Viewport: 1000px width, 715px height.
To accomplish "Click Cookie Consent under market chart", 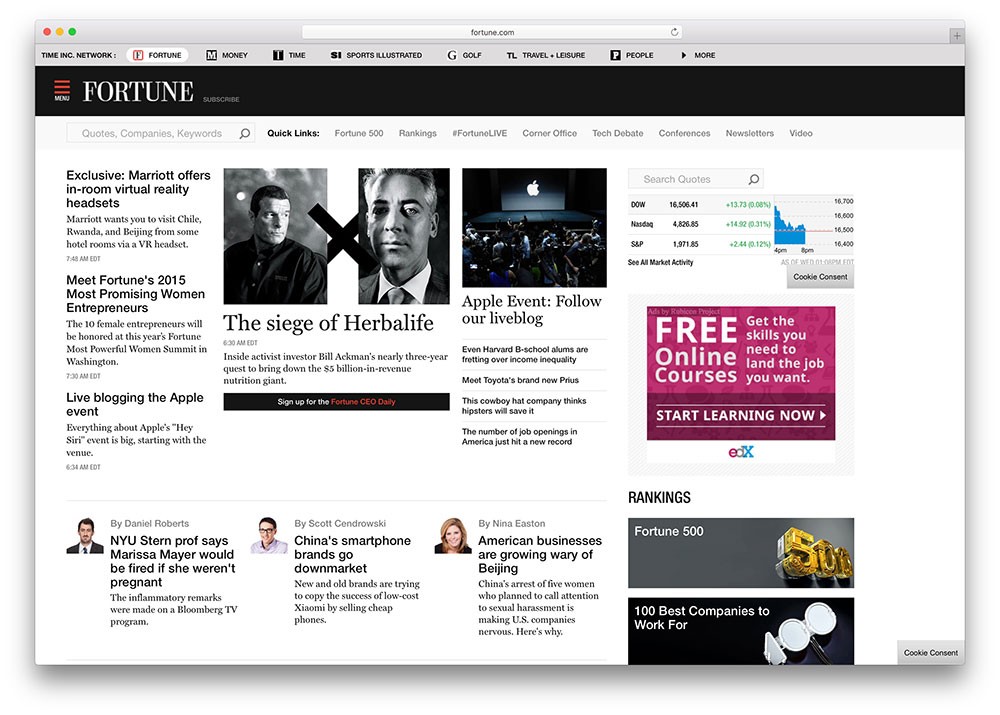I will [x=820, y=277].
